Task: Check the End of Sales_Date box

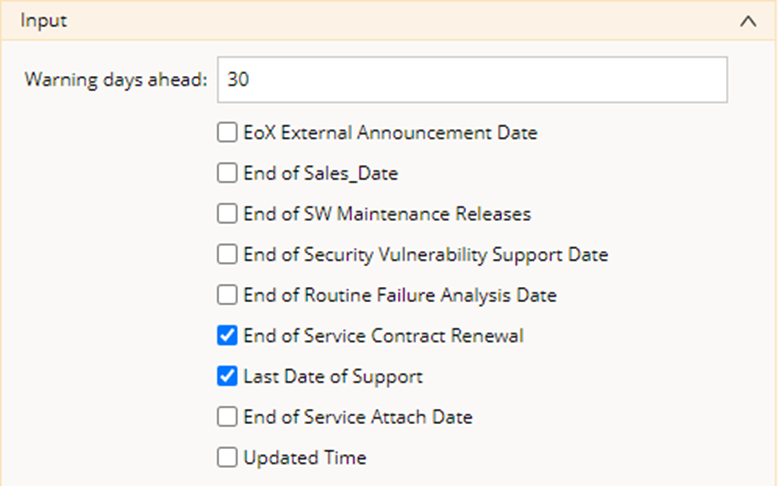Action: 227,173
